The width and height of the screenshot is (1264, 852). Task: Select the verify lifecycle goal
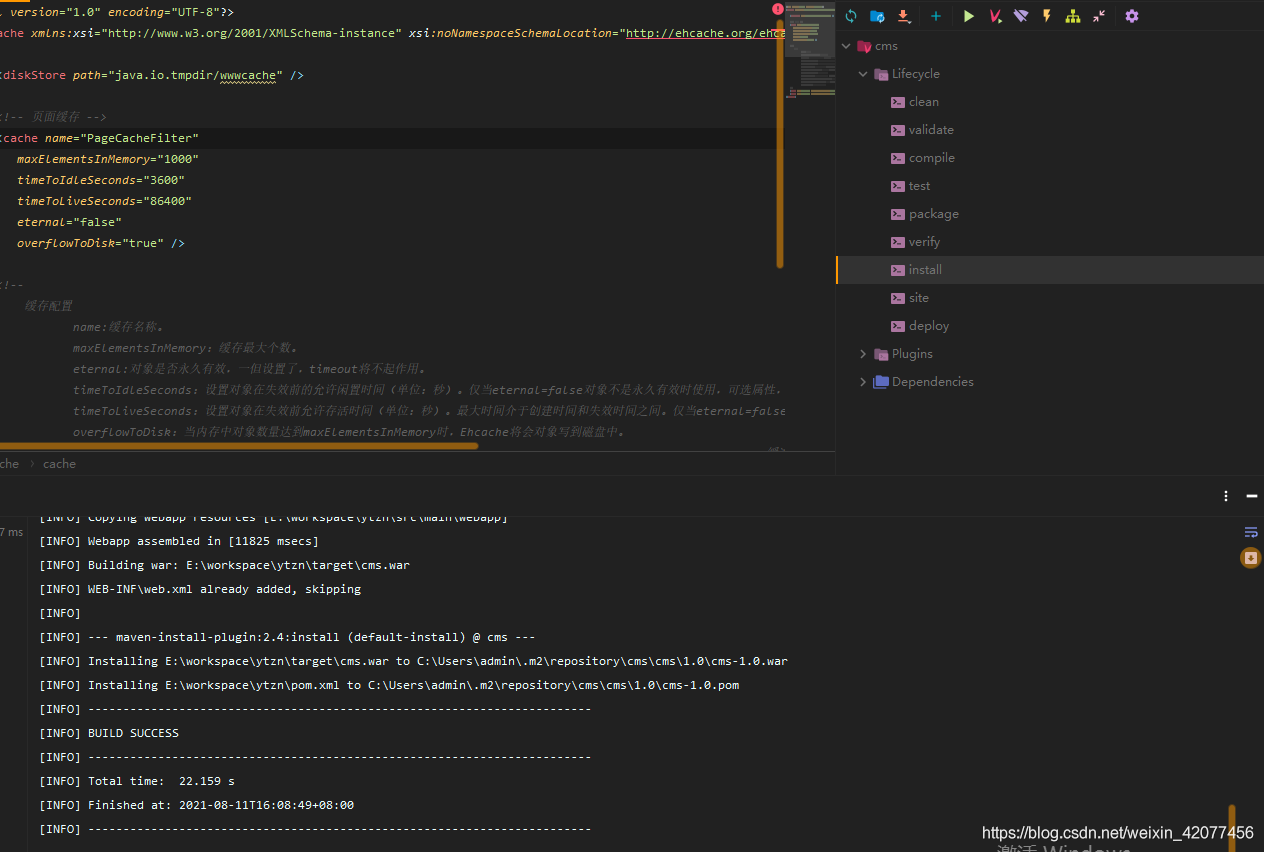(x=924, y=242)
